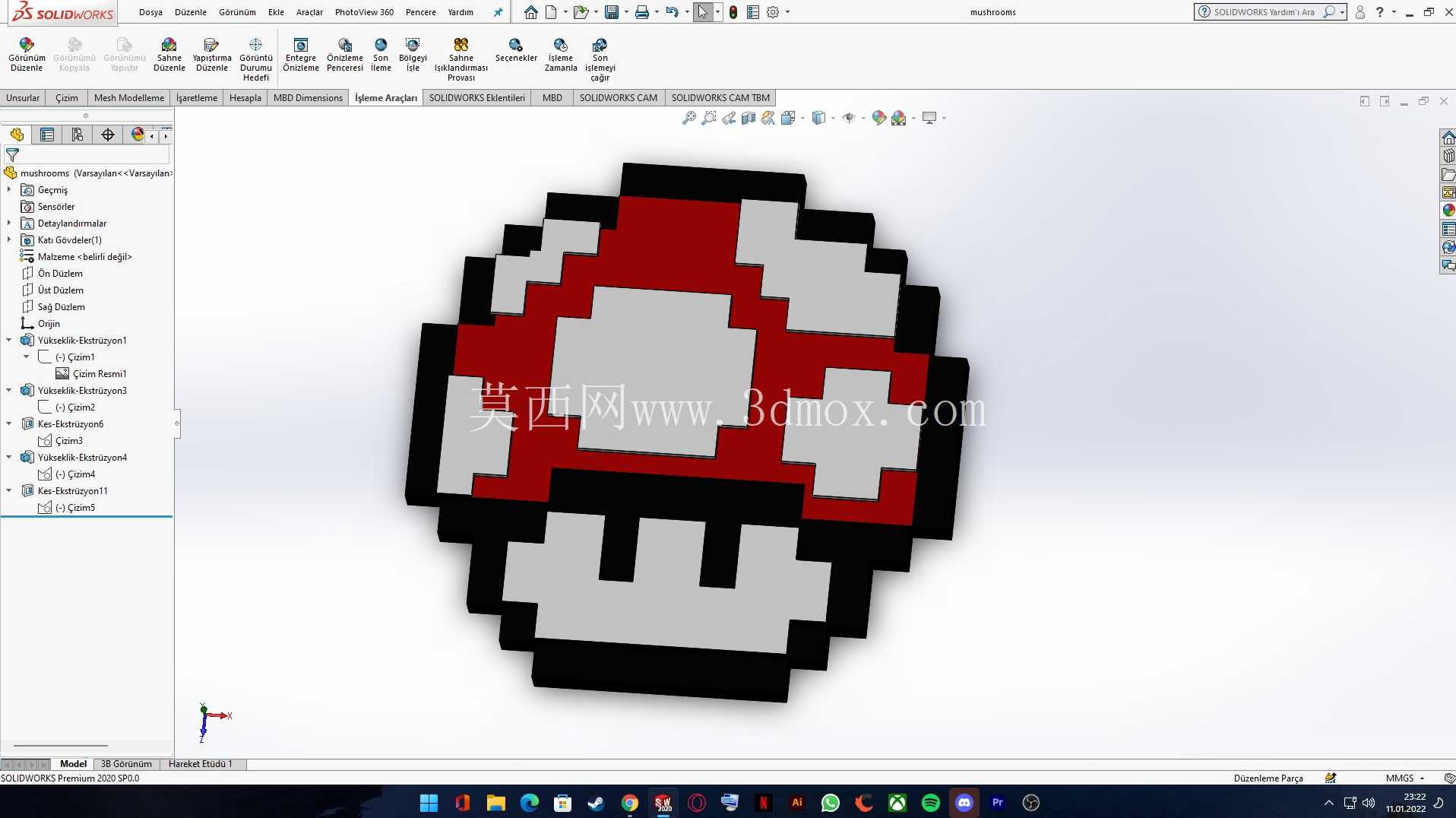This screenshot has height=818, width=1456.
Task: Click Yapıştırma Düzenle decal tool
Action: [x=212, y=55]
